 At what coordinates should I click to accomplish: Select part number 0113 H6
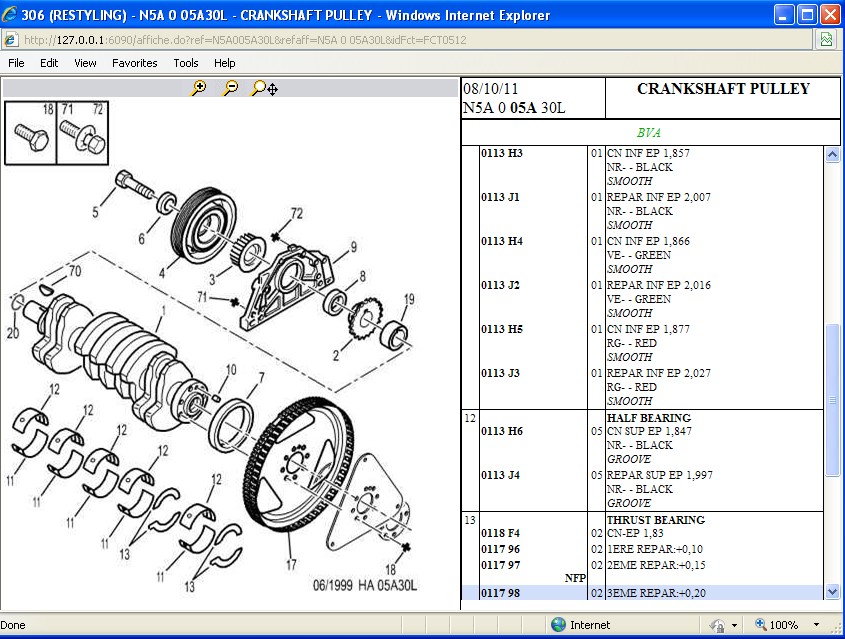[x=502, y=431]
